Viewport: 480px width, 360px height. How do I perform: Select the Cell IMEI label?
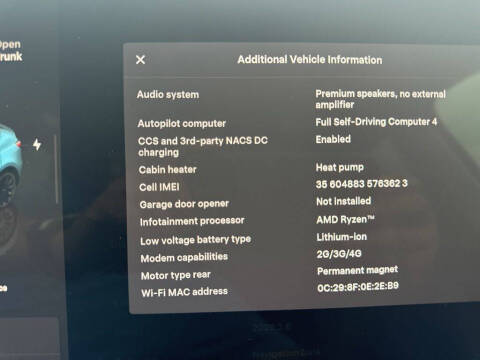[159, 187]
